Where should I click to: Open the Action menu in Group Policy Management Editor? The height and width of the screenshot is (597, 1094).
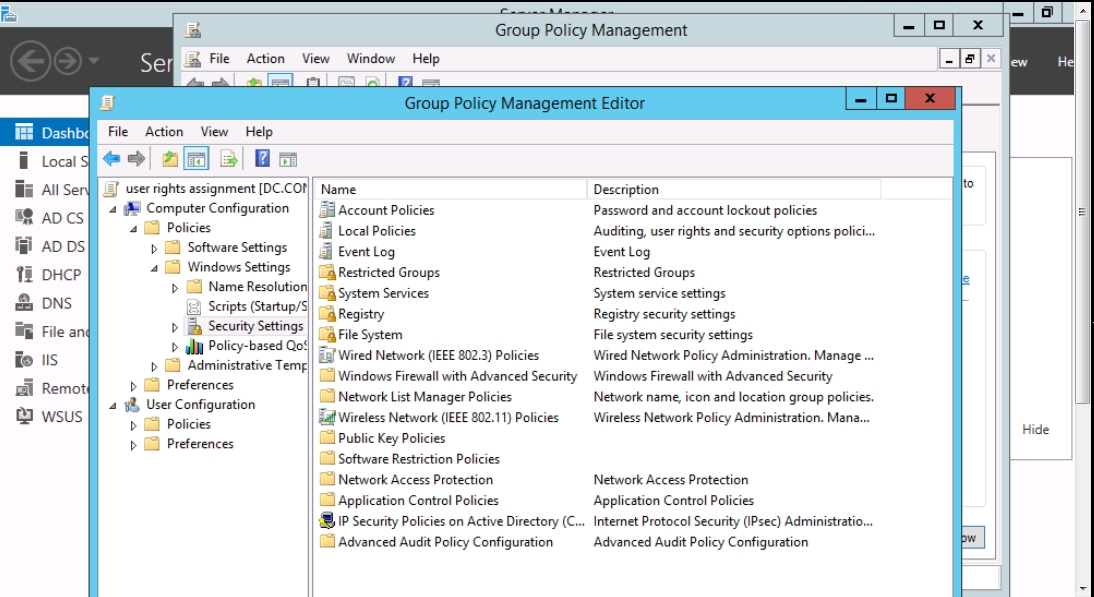(164, 132)
